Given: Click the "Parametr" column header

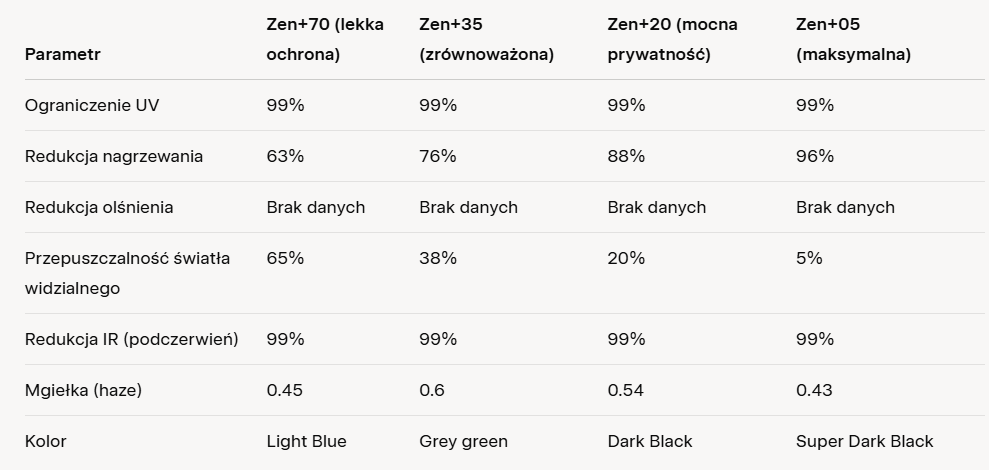Looking at the screenshot, I should (x=63, y=54).
